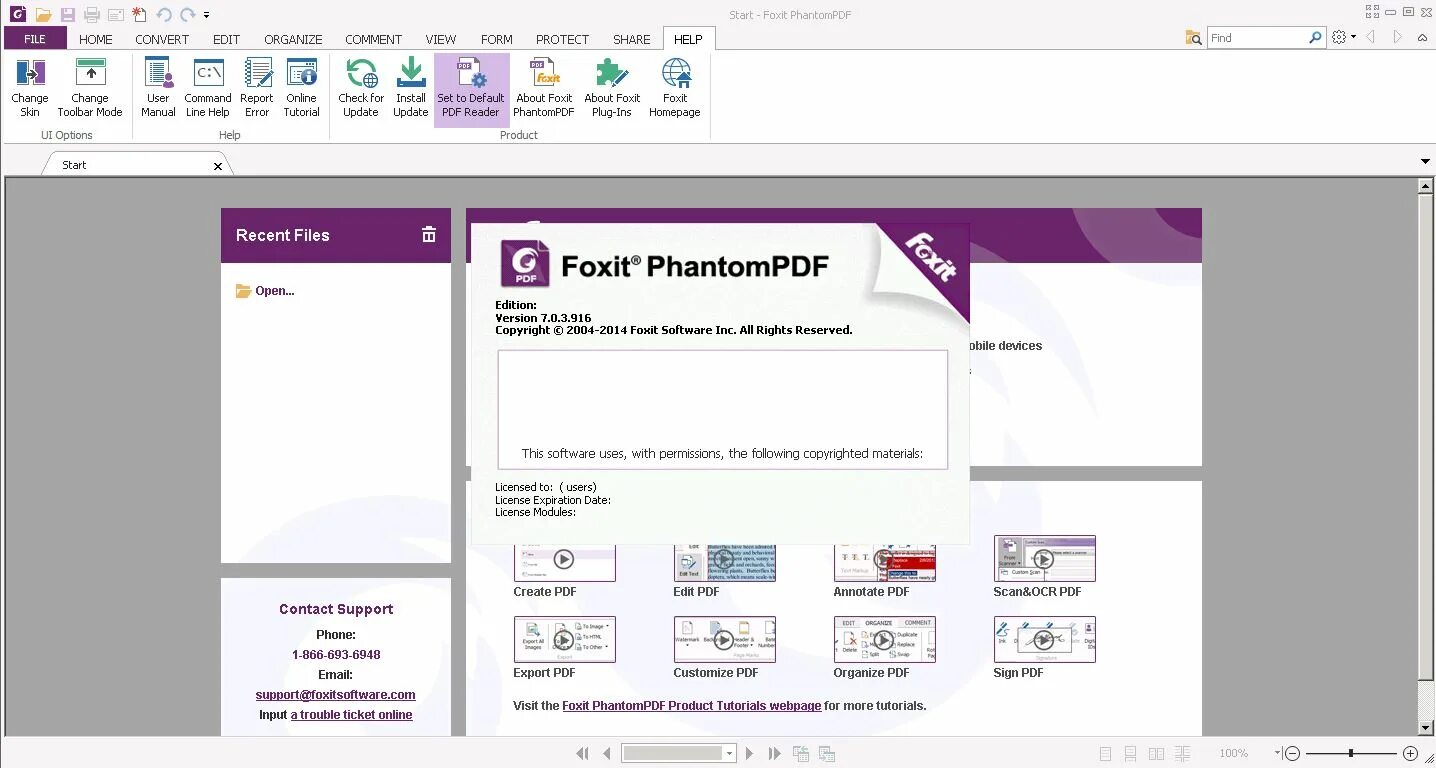Image resolution: width=1436 pixels, height=768 pixels.
Task: Switch to the ORGANIZE ribbon tab
Action: [x=293, y=39]
